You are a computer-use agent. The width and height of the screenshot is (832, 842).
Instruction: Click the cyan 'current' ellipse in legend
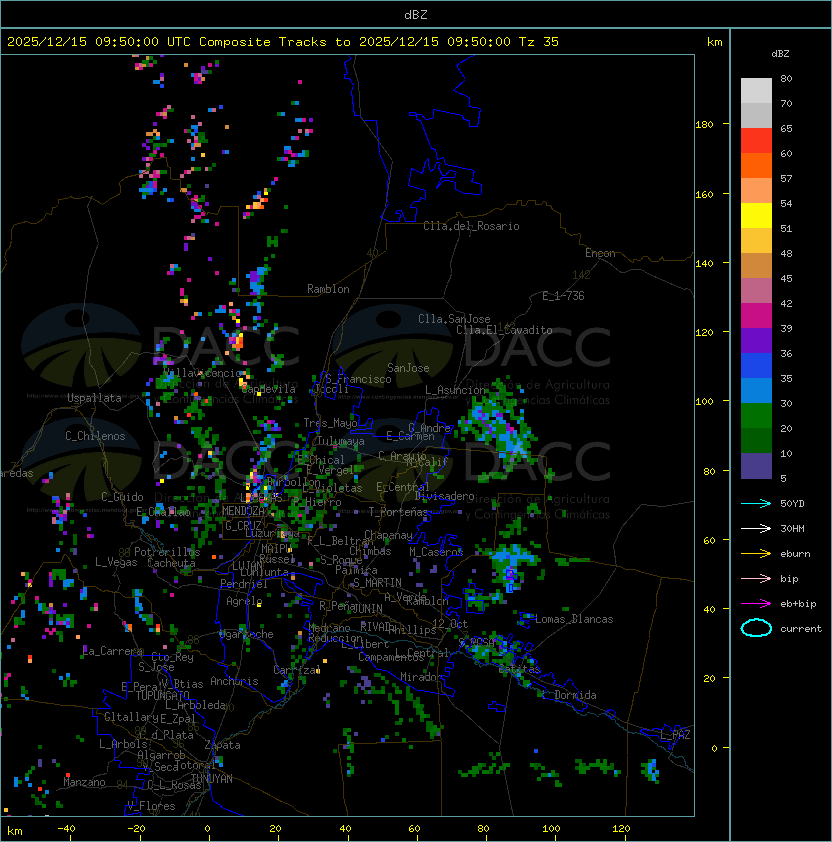click(756, 628)
